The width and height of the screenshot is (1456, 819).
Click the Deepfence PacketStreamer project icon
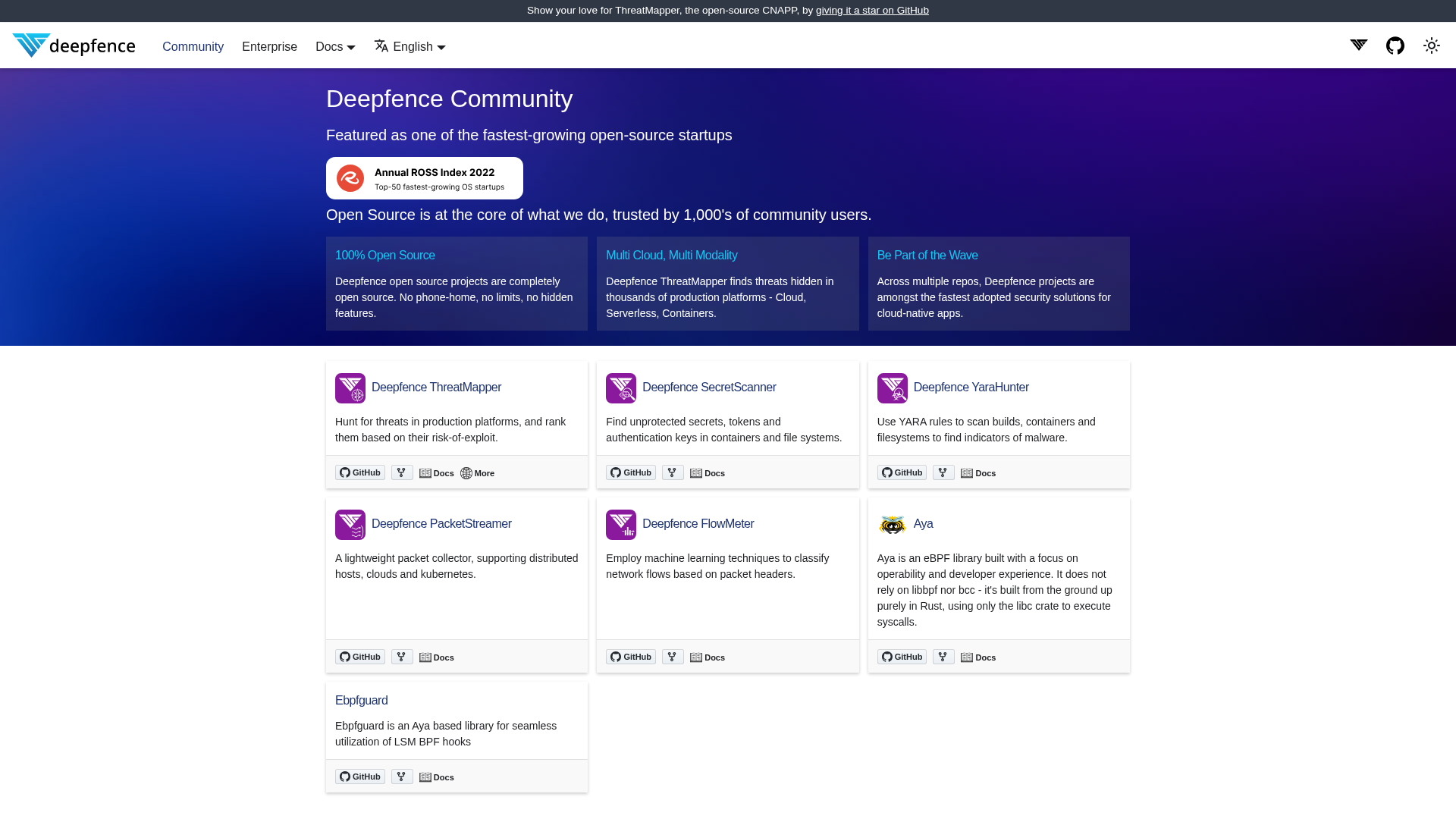350,524
